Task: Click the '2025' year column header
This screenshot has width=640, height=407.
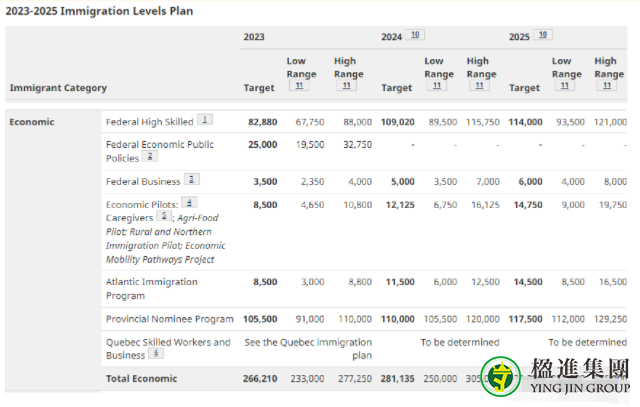Action: 519,37
